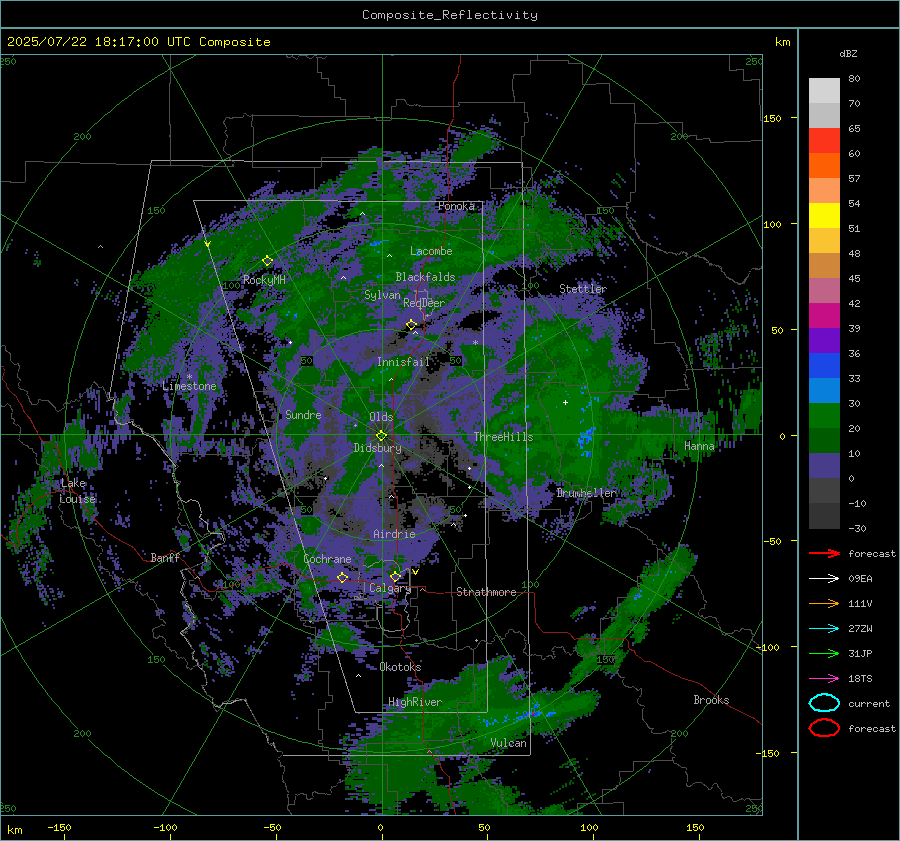
Task: Click the yellow diamond marker below RedDeer
Action: [411, 325]
